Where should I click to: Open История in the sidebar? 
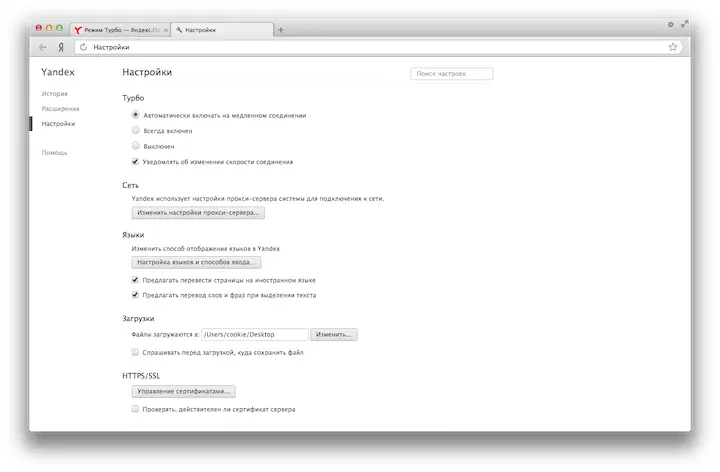55,94
